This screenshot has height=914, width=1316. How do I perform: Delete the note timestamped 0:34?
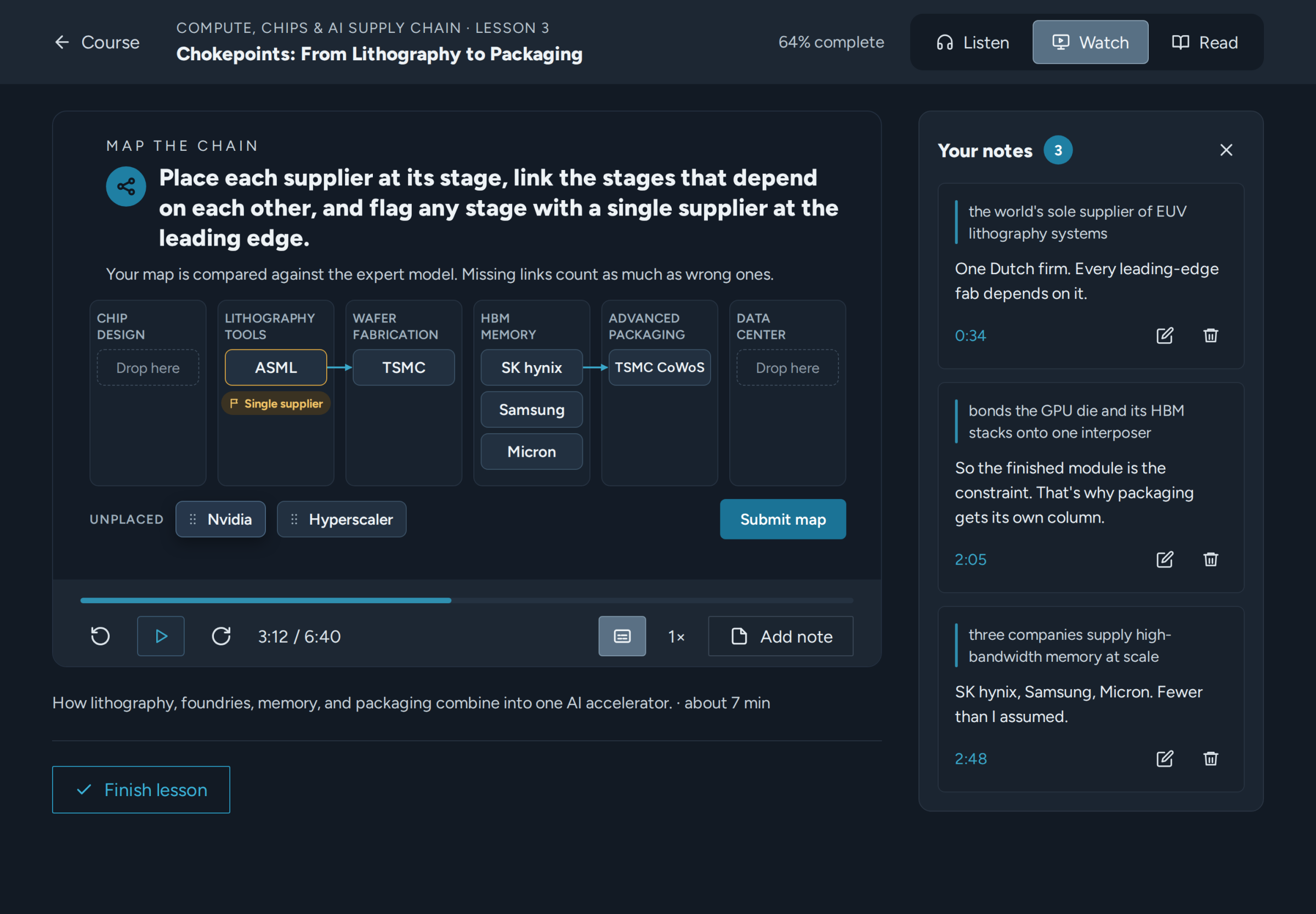[1211, 336]
